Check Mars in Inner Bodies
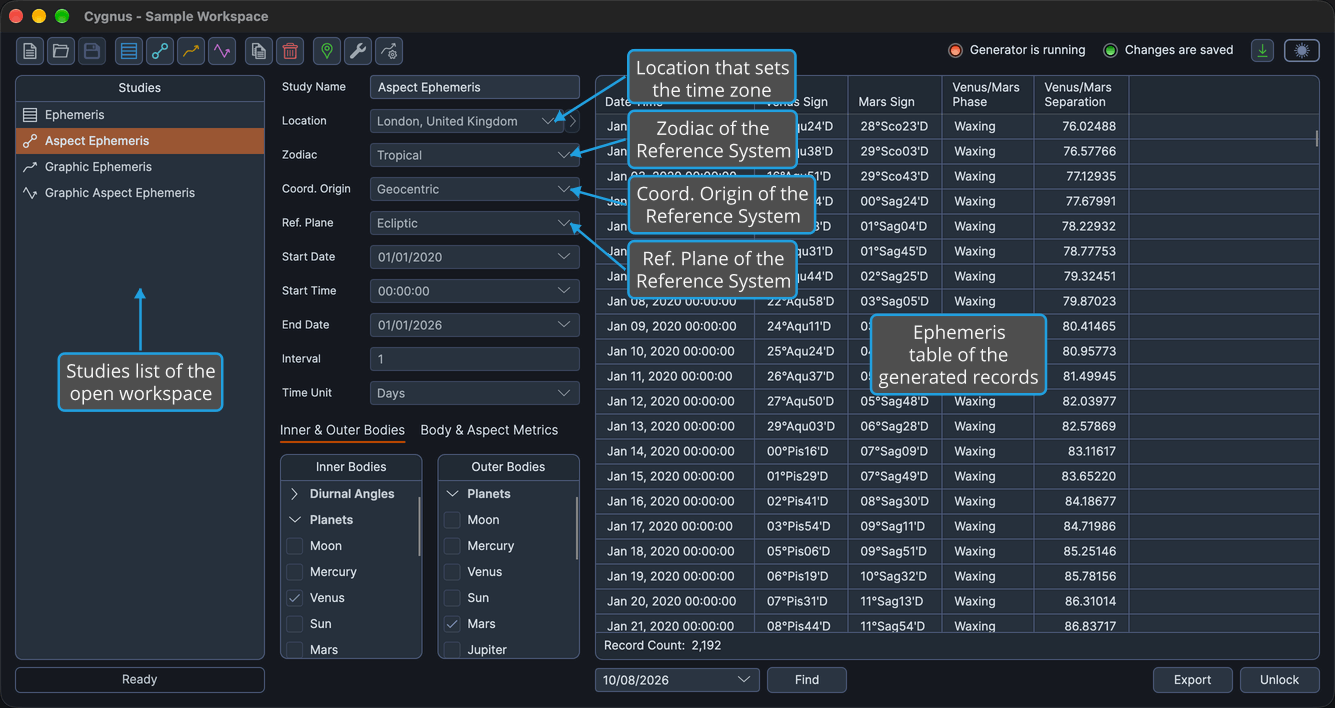 pos(295,650)
